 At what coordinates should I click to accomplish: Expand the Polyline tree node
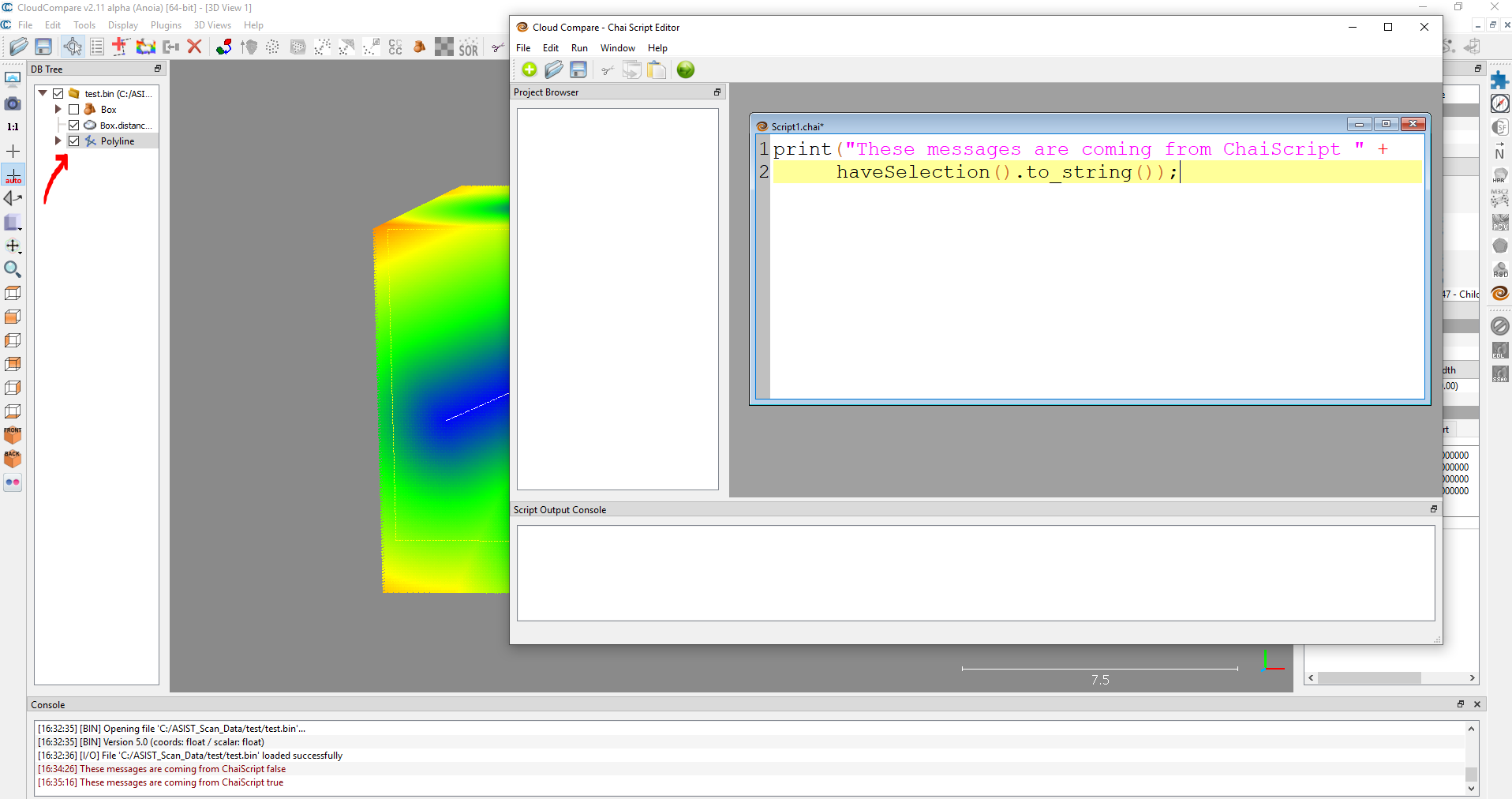58,141
